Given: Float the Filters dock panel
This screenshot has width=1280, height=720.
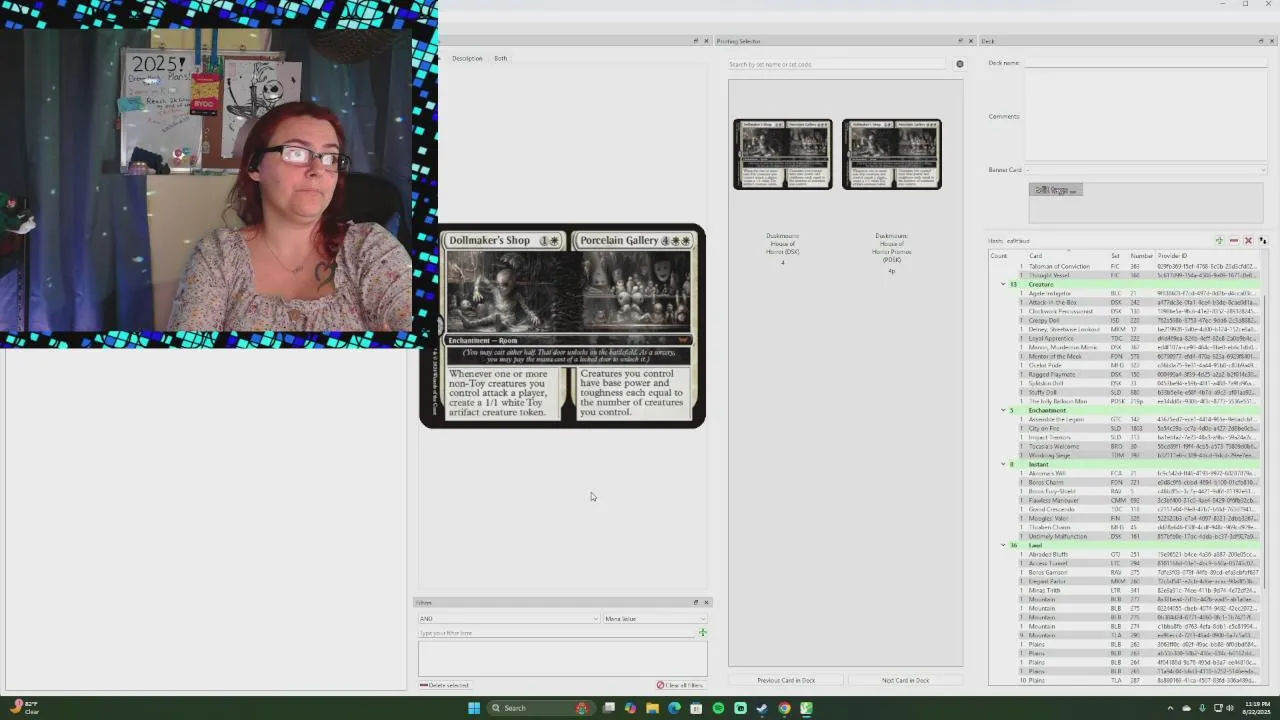Looking at the screenshot, I should pyautogui.click(x=696, y=602).
